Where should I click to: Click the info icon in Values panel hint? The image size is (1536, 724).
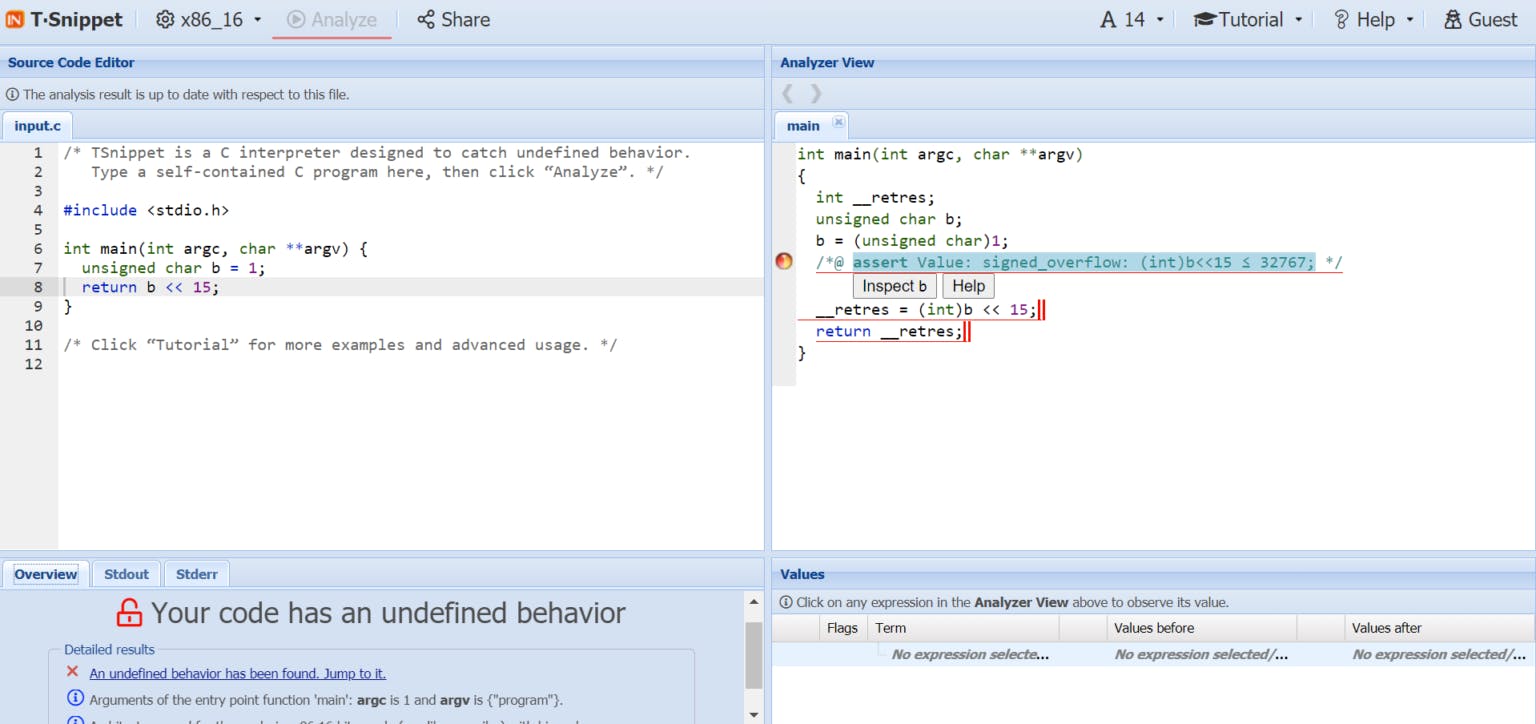[786, 602]
